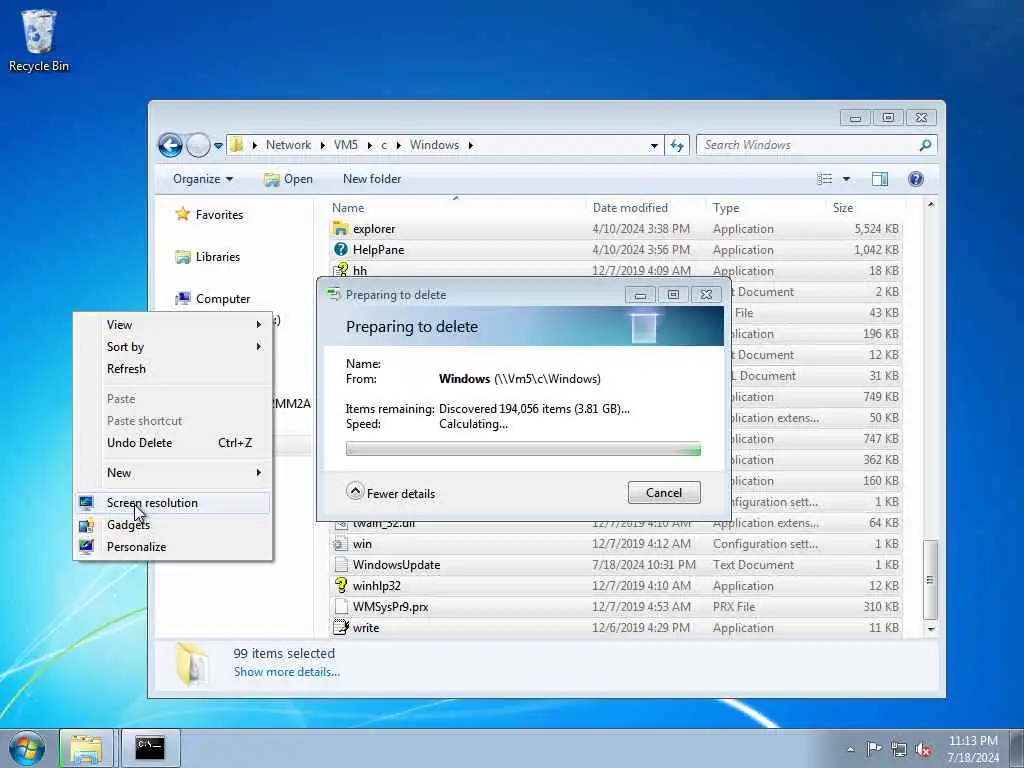Click the Search Windows input field
The image size is (1024, 768).
(810, 145)
